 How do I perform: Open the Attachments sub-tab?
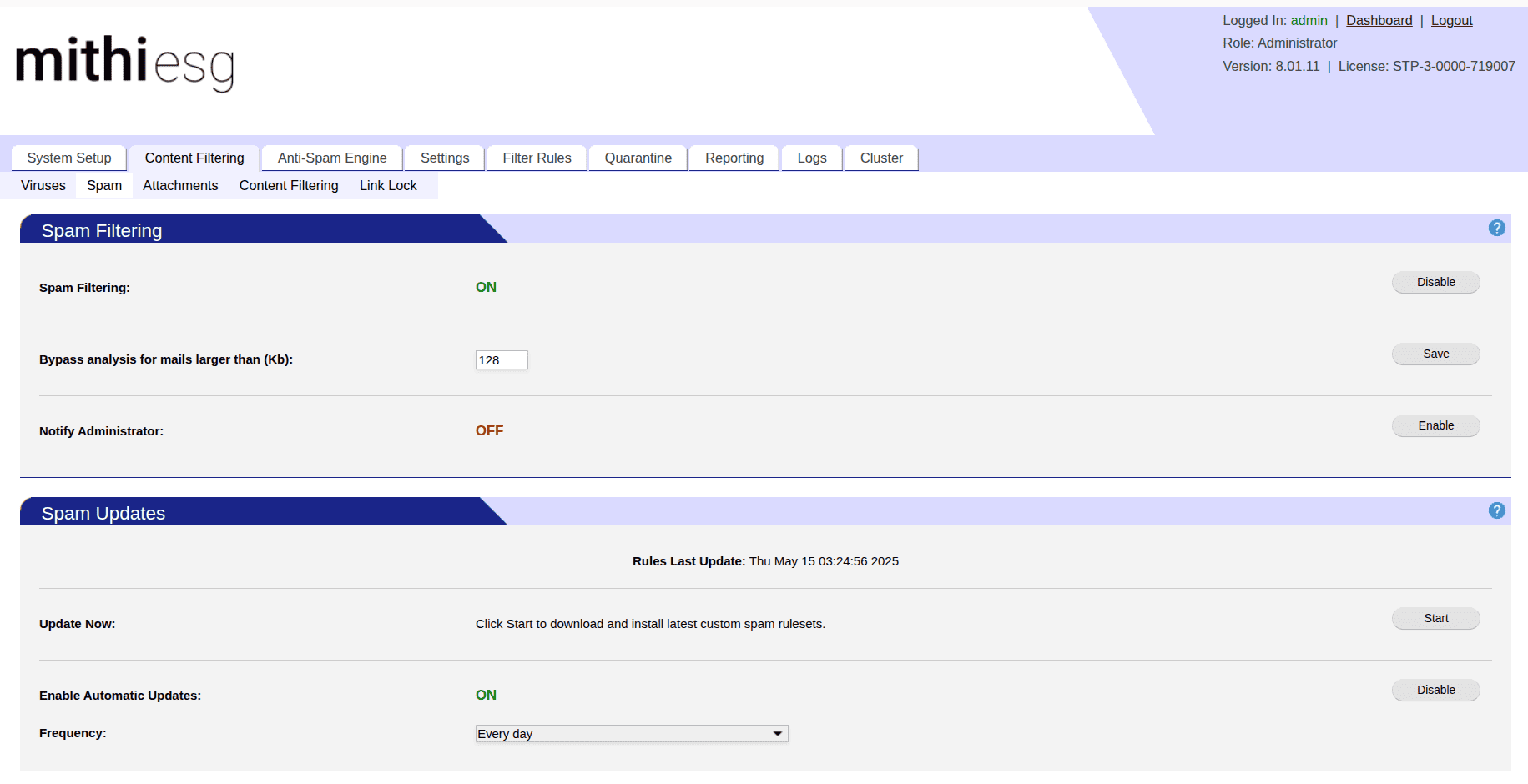click(x=180, y=185)
